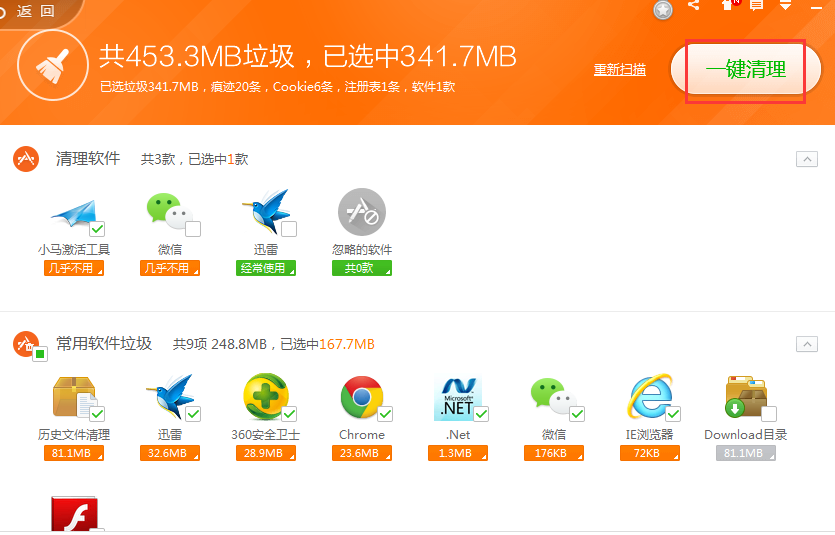Open the main menu triangle icon
835x535 pixels.
pyautogui.click(x=785, y=5)
